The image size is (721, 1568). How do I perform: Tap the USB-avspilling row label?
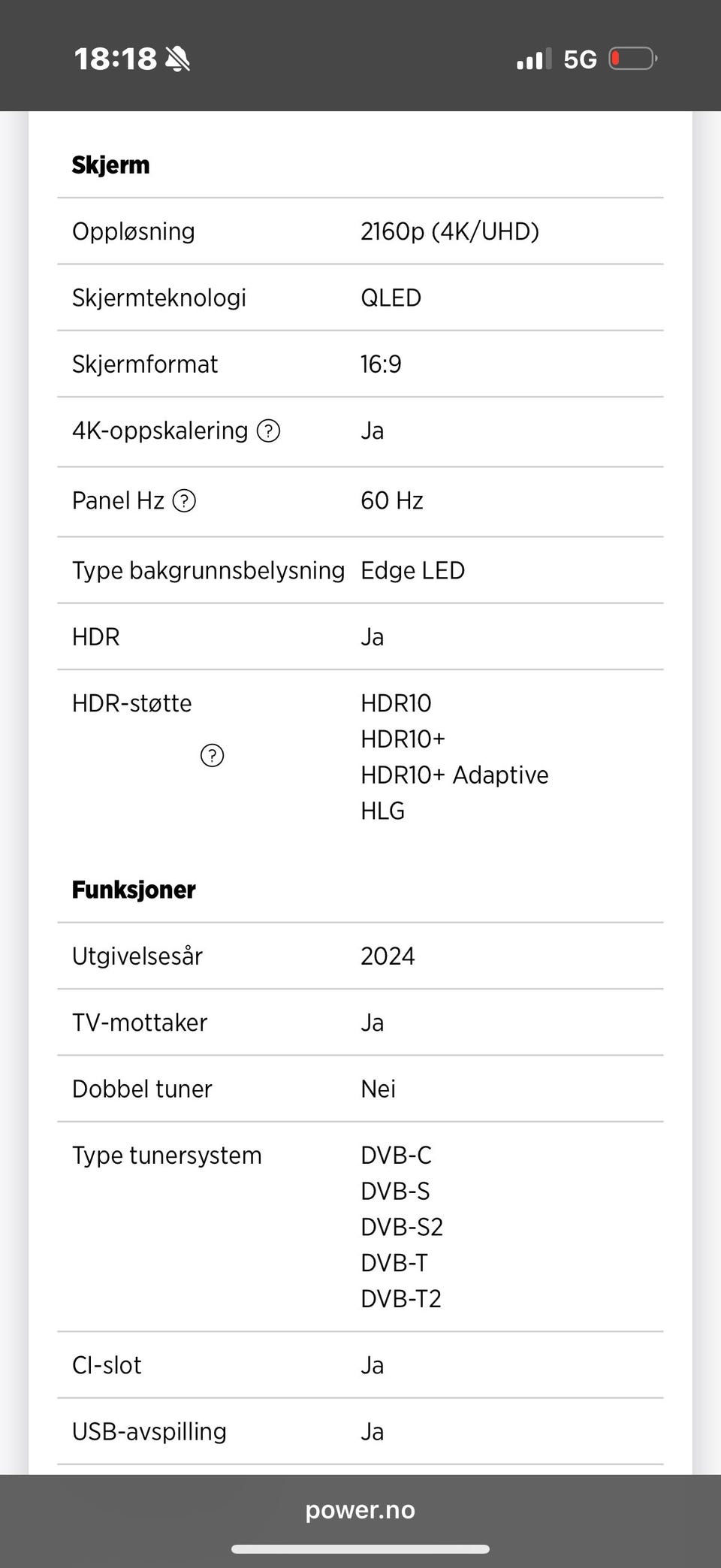pyautogui.click(x=149, y=1431)
